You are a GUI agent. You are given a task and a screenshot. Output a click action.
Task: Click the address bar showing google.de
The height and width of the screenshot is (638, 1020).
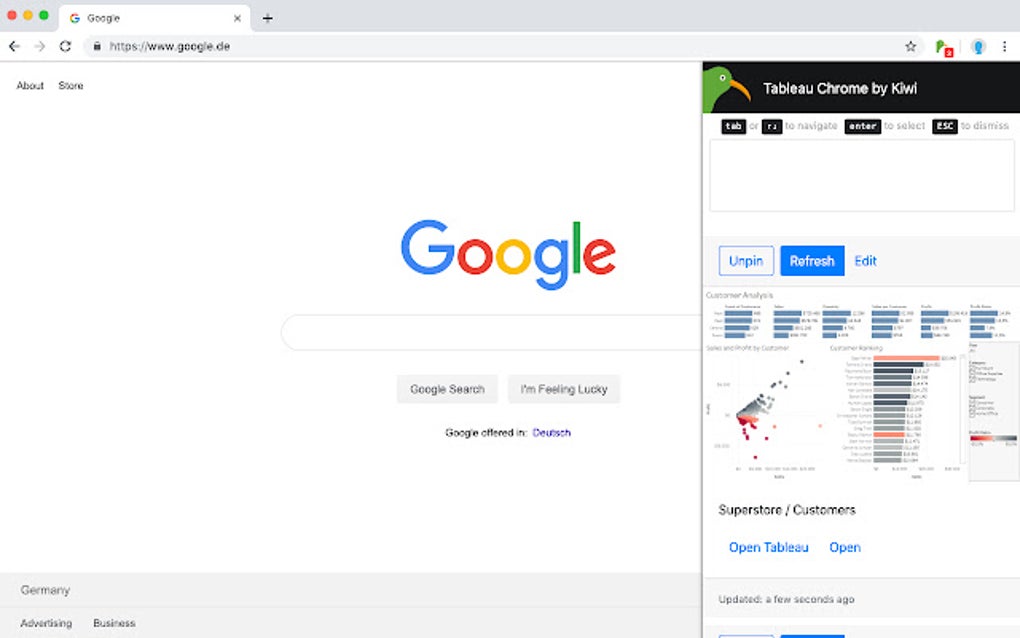pos(501,46)
